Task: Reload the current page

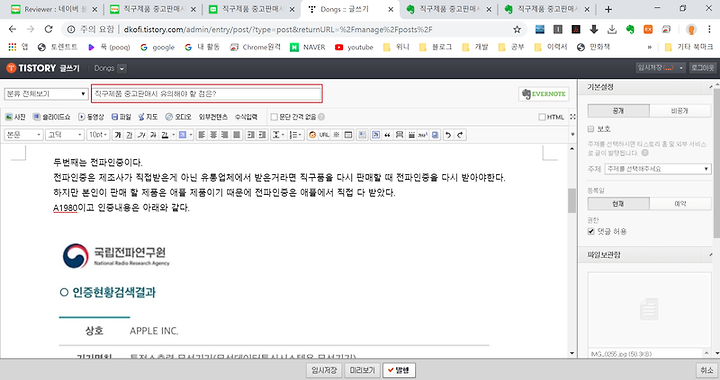Action: pos(48,29)
